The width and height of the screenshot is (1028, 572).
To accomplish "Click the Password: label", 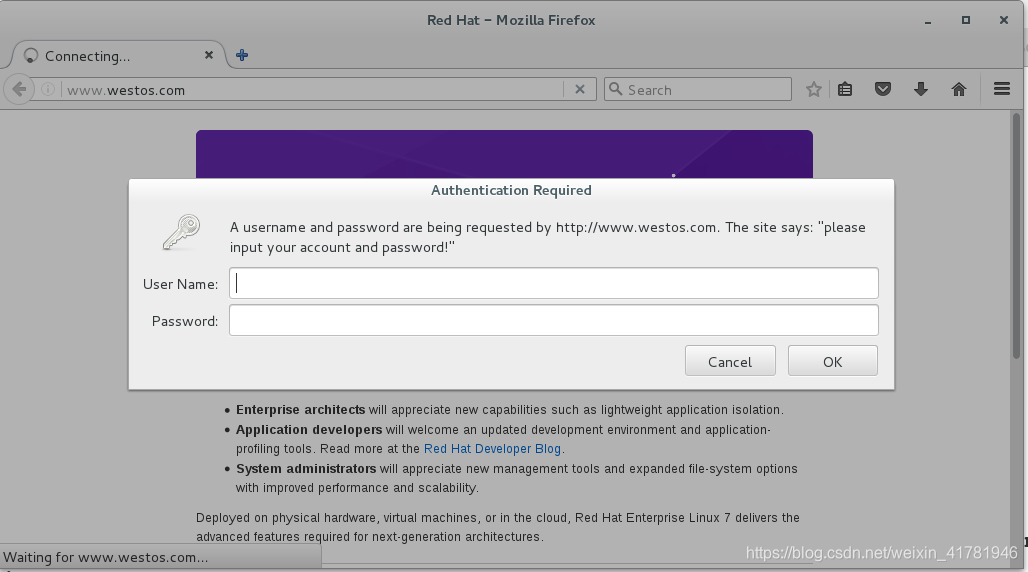I will pos(185,321).
